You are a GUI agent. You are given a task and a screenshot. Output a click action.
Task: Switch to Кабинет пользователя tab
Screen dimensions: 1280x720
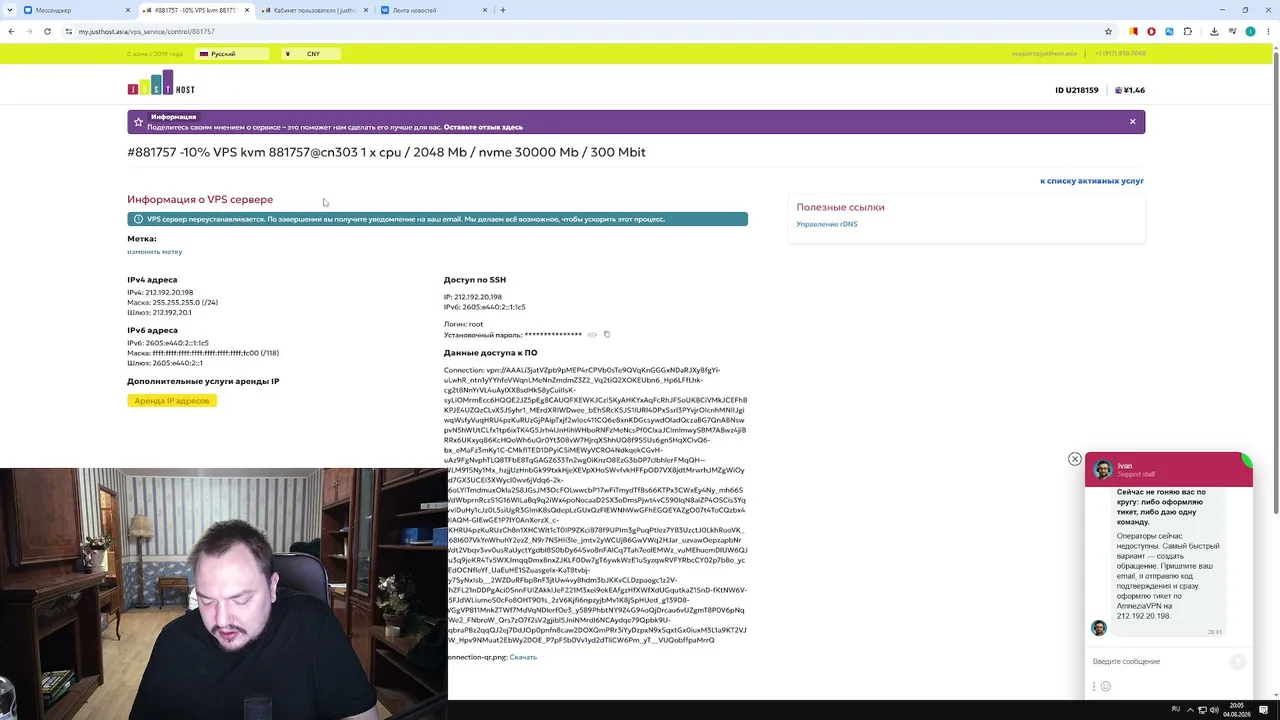click(316, 10)
